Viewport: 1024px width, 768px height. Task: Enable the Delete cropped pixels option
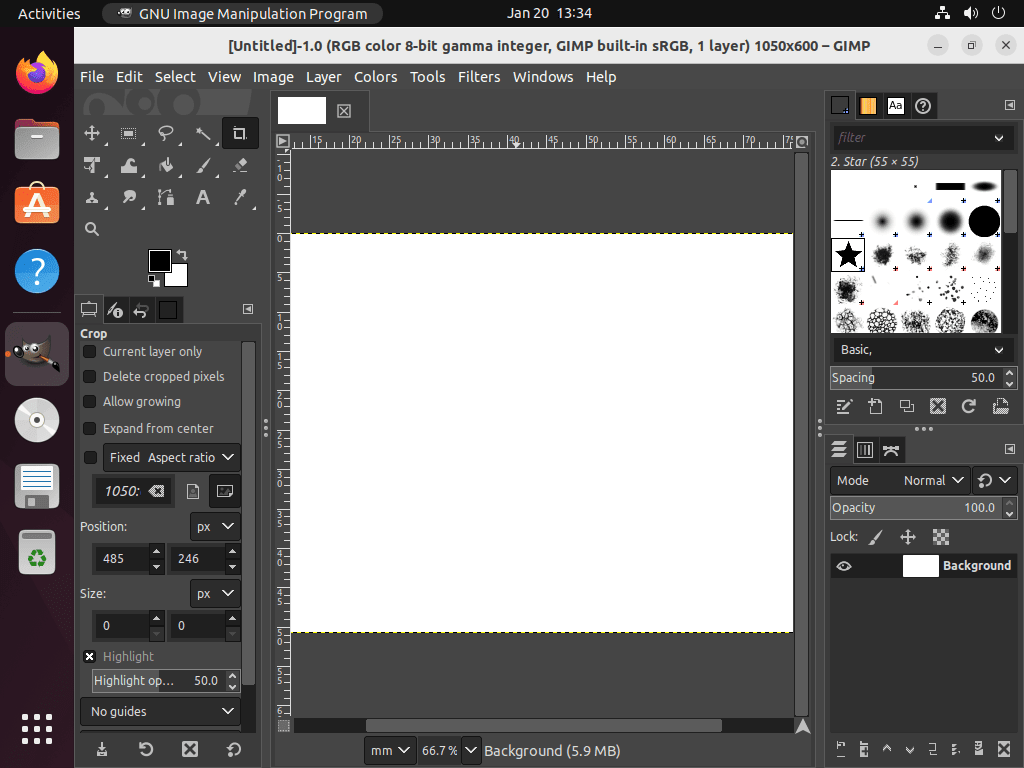point(91,376)
